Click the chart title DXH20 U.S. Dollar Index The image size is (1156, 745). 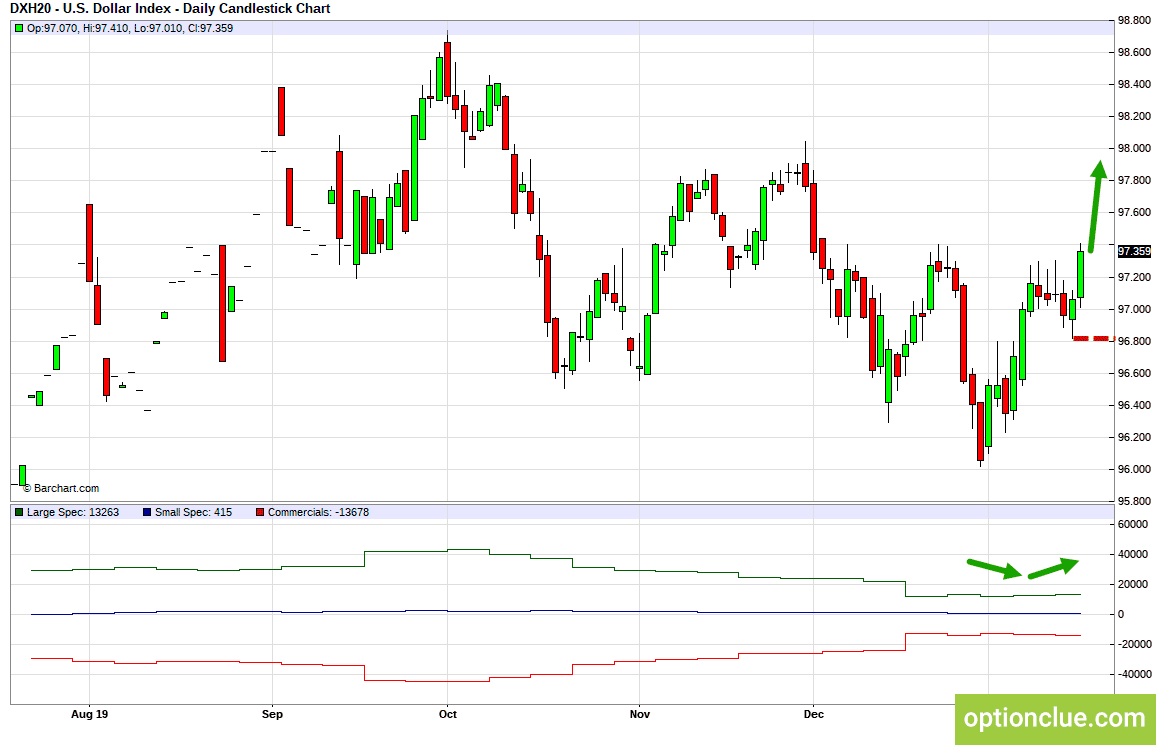(x=170, y=9)
